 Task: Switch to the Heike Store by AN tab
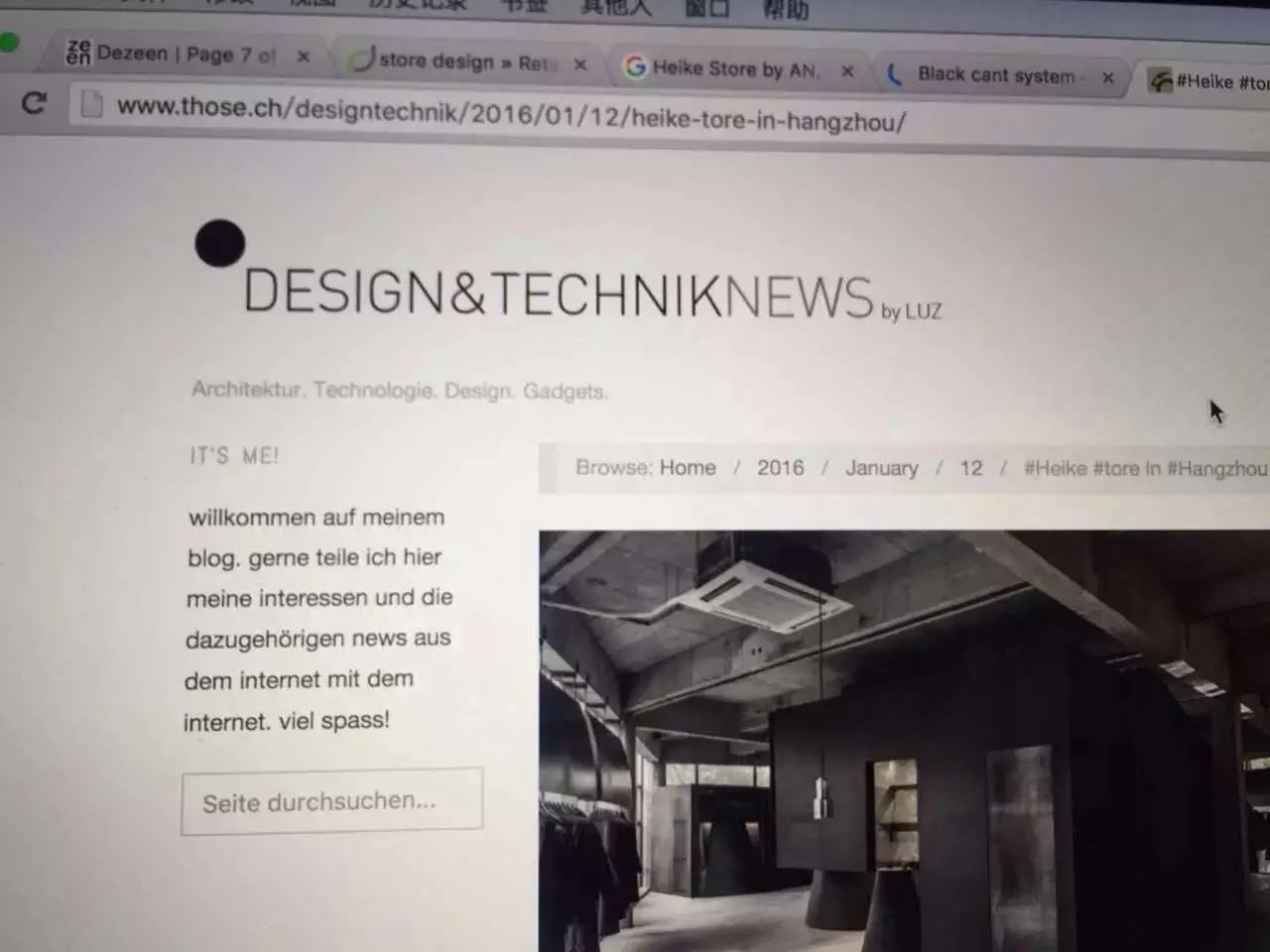click(x=737, y=68)
